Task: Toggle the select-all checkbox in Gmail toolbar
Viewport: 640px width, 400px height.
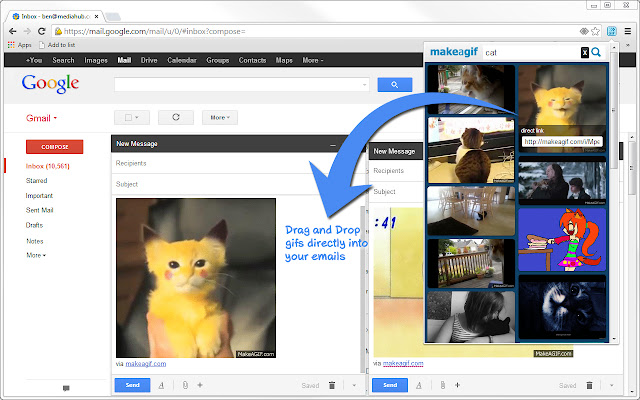Action: (128, 118)
